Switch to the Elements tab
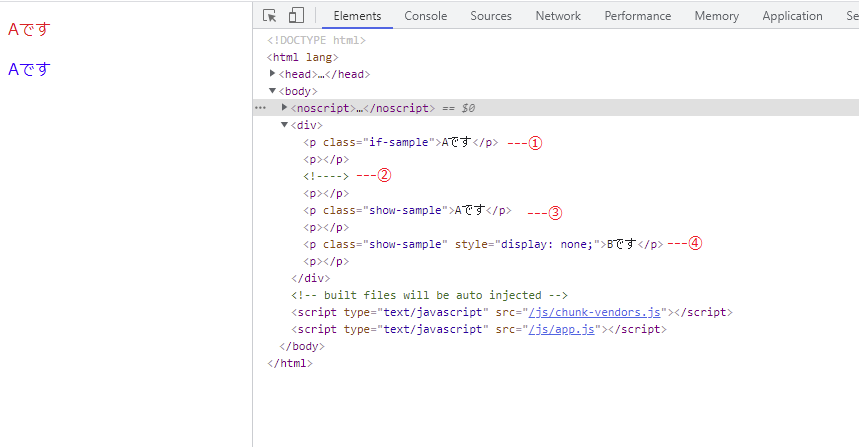 coord(357,16)
